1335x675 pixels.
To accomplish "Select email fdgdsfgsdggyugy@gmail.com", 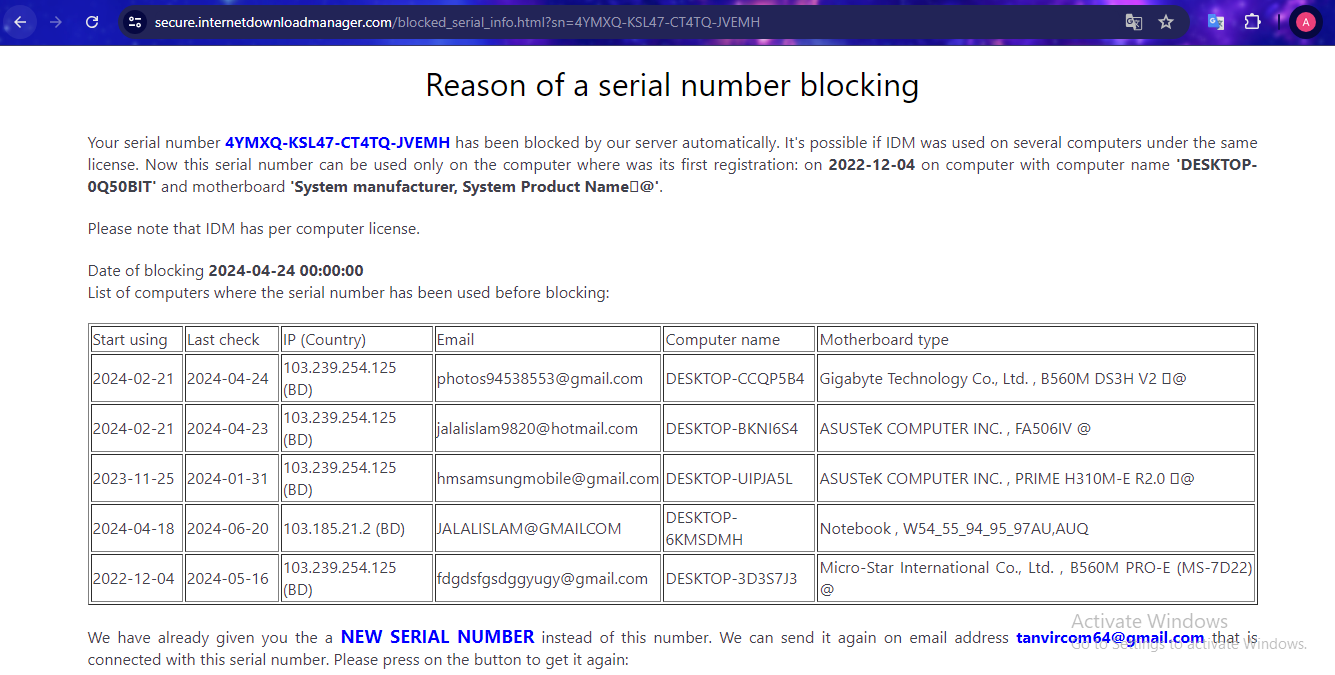I will tap(542, 578).
